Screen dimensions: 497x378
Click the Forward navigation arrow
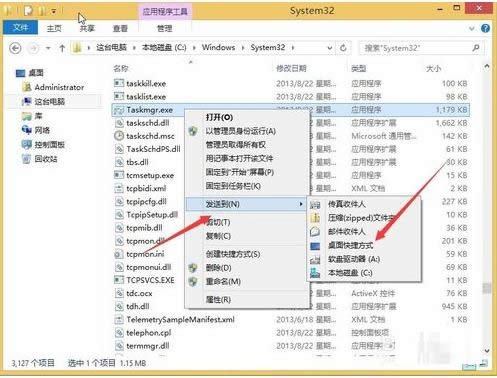[x=33, y=48]
